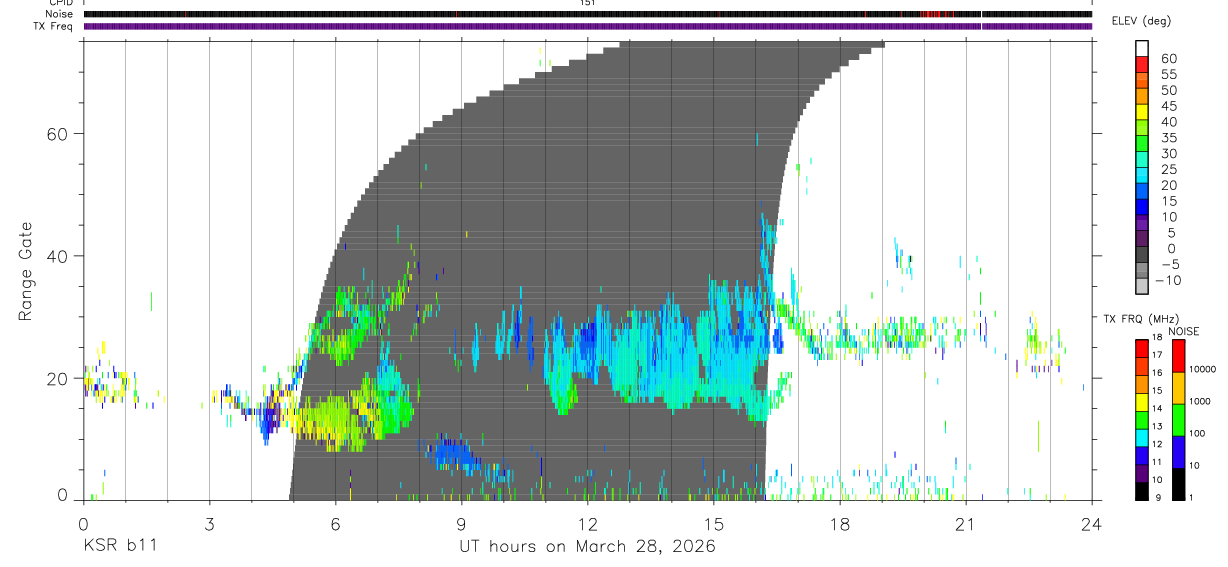Click the '3' tick label on UT hours axis
Screen dimensions: 1228x567
coord(209,524)
